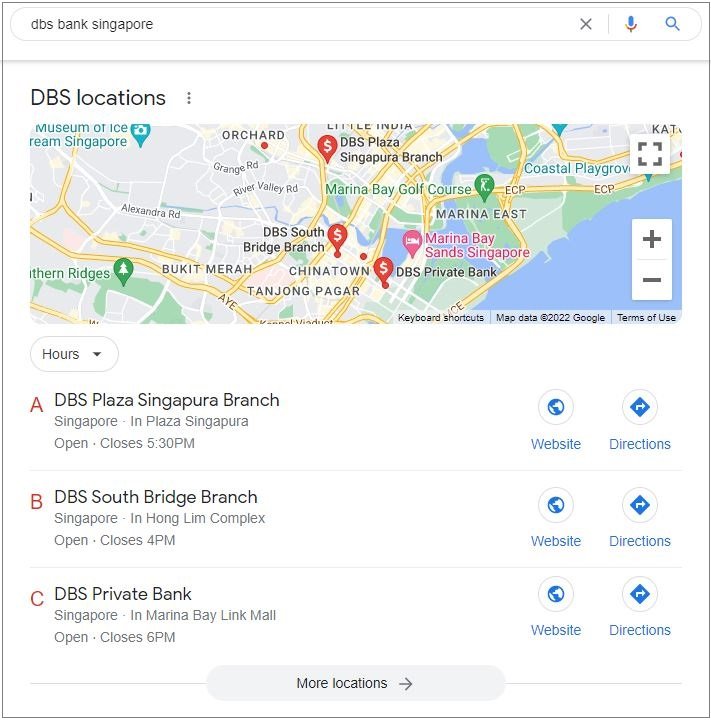Open Directions icon for DBS South Bridge Branch
This screenshot has width=711, height=721.
(639, 505)
